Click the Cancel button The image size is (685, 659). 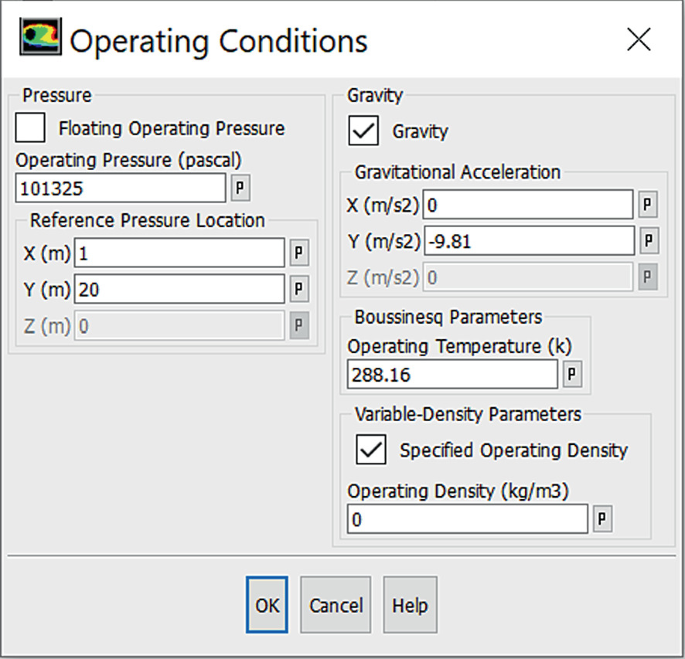[x=336, y=605]
